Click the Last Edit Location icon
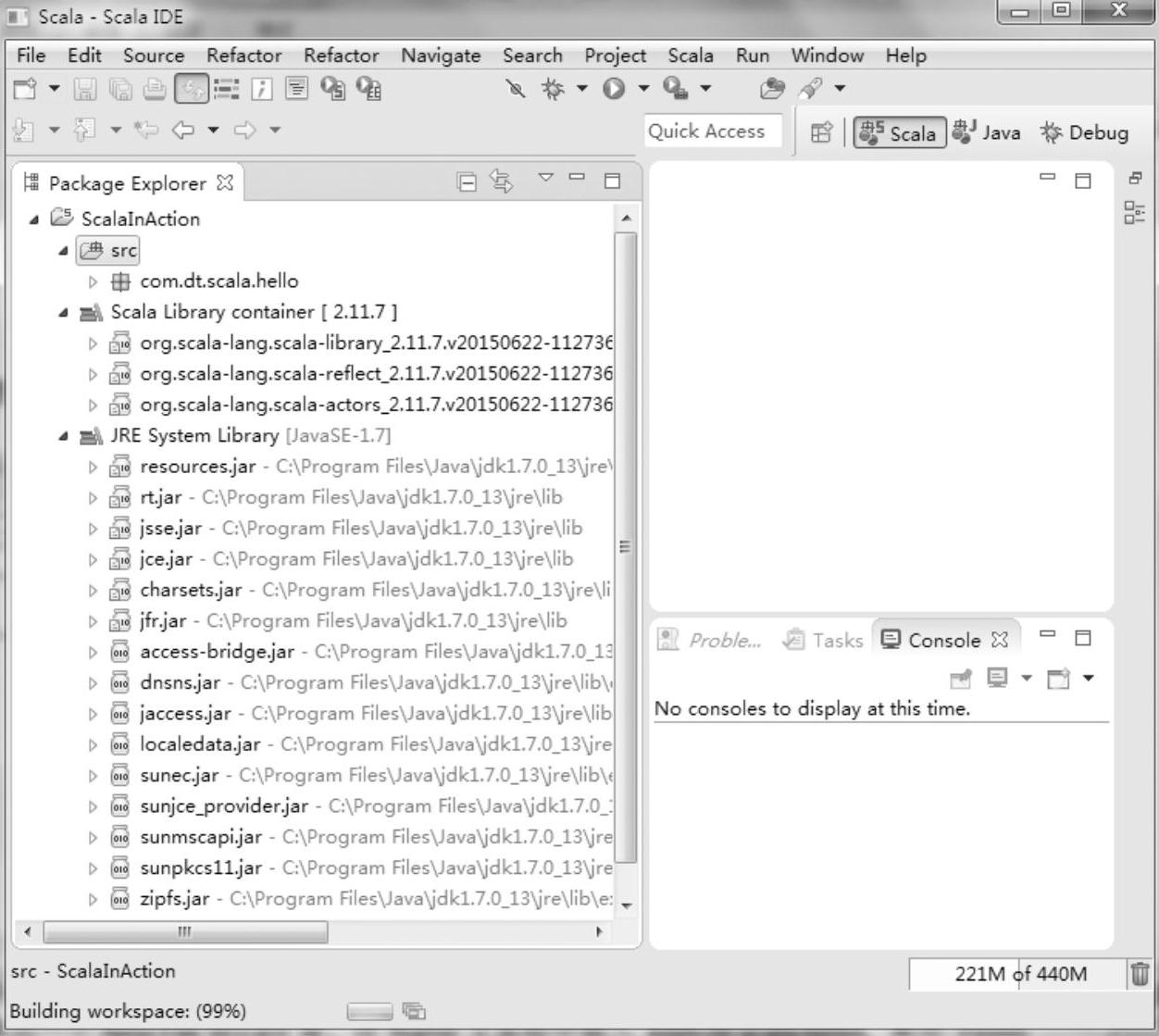This screenshot has height=1036, width=1159. pyautogui.click(x=146, y=130)
